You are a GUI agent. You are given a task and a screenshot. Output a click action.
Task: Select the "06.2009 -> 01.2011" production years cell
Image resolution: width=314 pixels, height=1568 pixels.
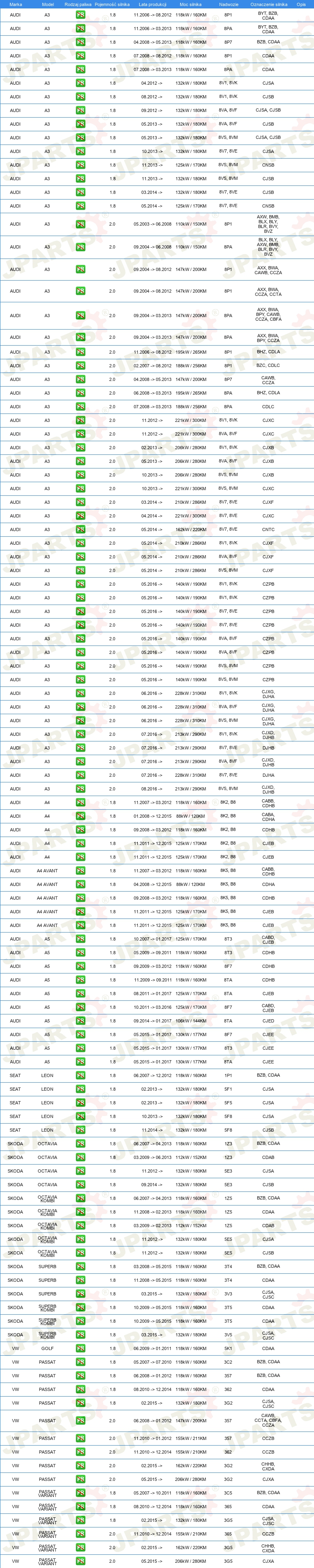coord(152,1348)
